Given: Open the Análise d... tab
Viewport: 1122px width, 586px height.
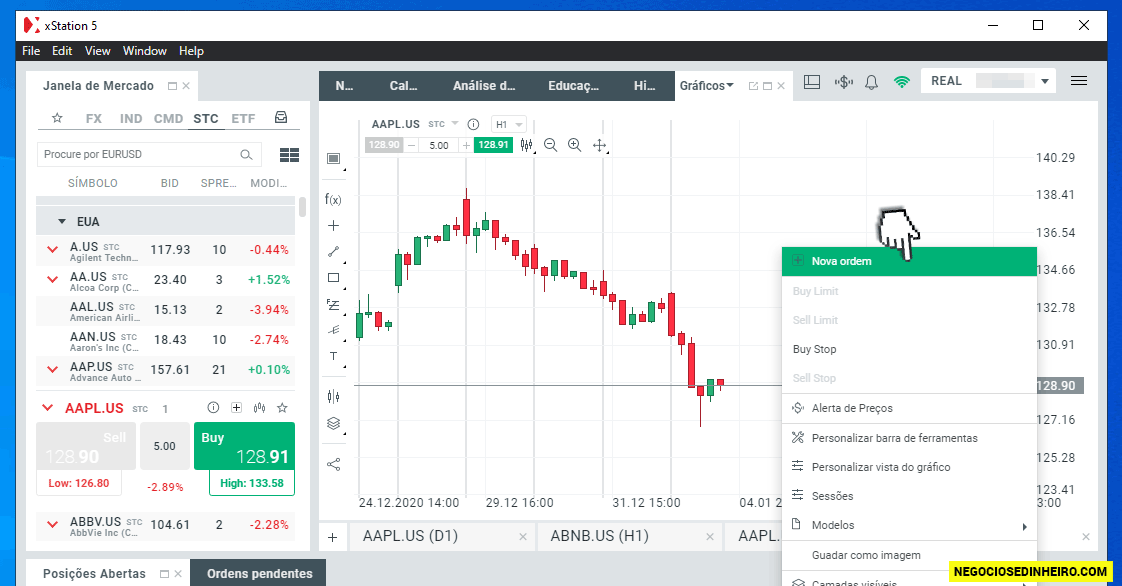Looking at the screenshot, I should pyautogui.click(x=484, y=86).
